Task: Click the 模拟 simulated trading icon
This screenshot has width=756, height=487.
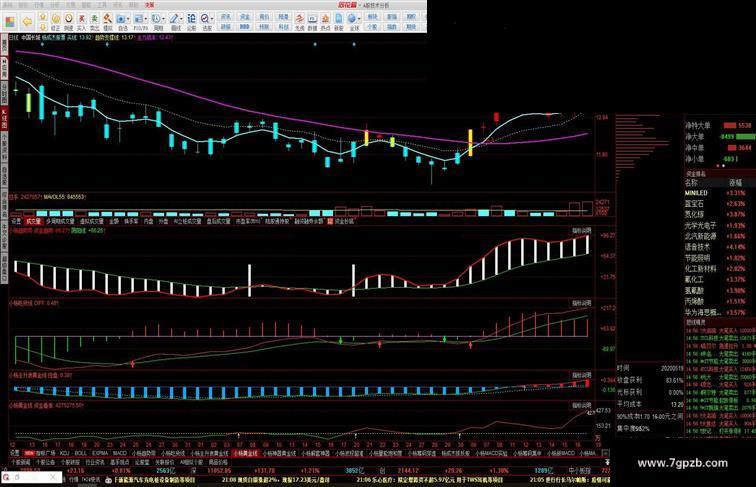Action: click(108, 21)
